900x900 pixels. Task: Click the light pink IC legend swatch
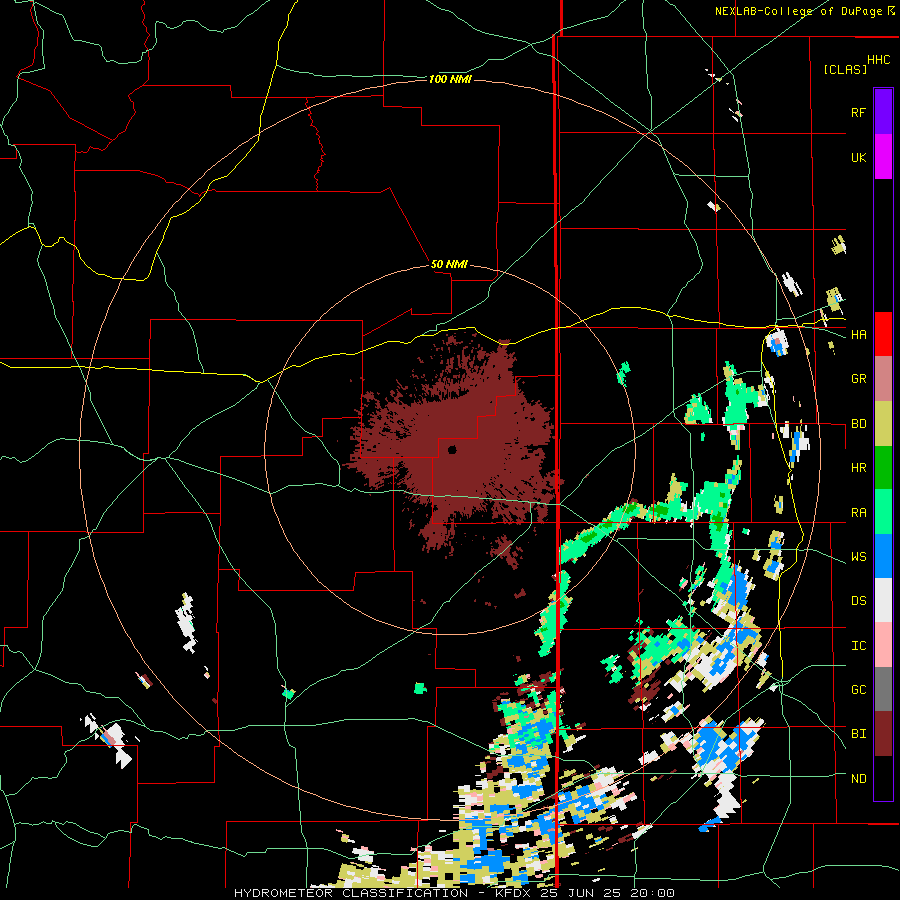tap(883, 645)
